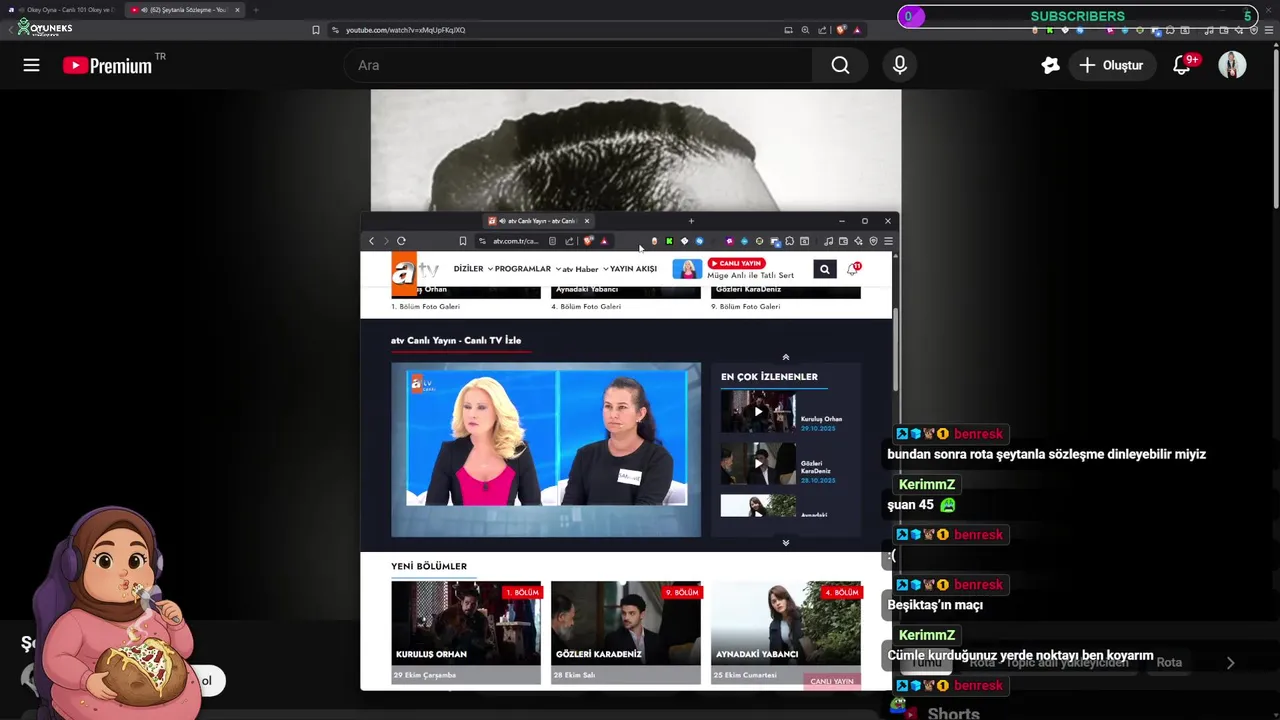1280x720 pixels.
Task: Expand more chips with the right chevron
Action: click(1230, 662)
